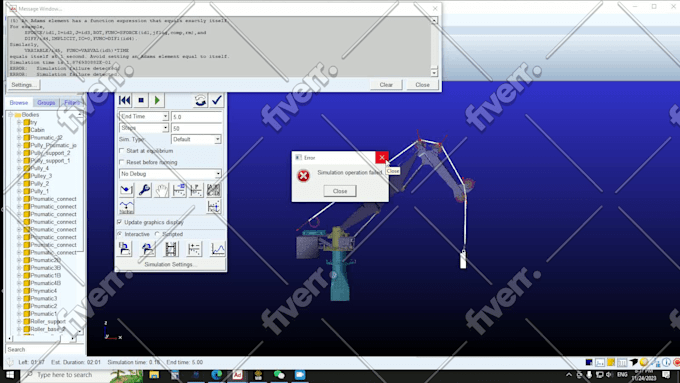This screenshot has height=383, width=680.
Task: Open File Explorer from taskbar
Action: pos(154,375)
